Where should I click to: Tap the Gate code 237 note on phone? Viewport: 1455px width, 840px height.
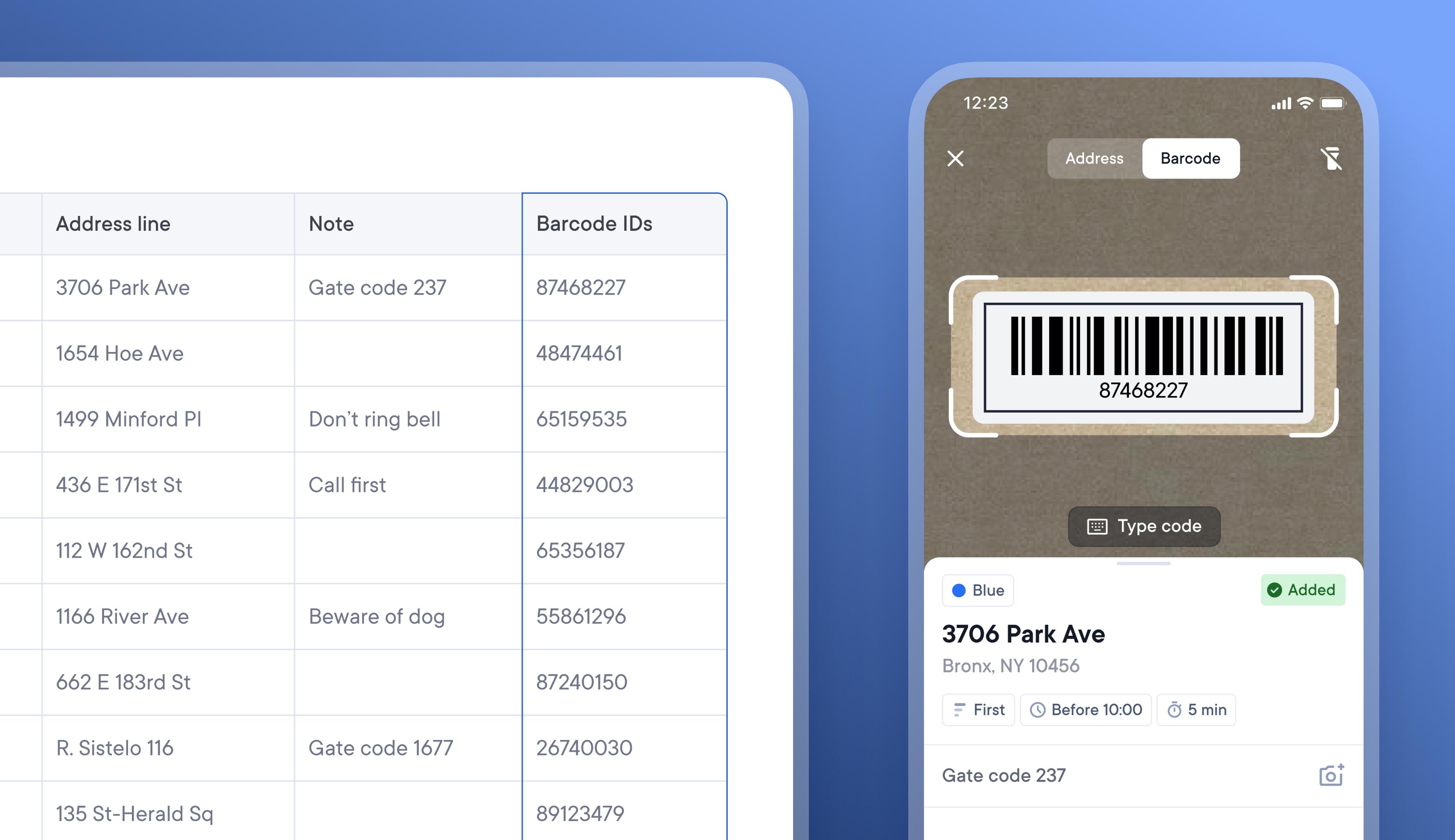pyautogui.click(x=1004, y=775)
